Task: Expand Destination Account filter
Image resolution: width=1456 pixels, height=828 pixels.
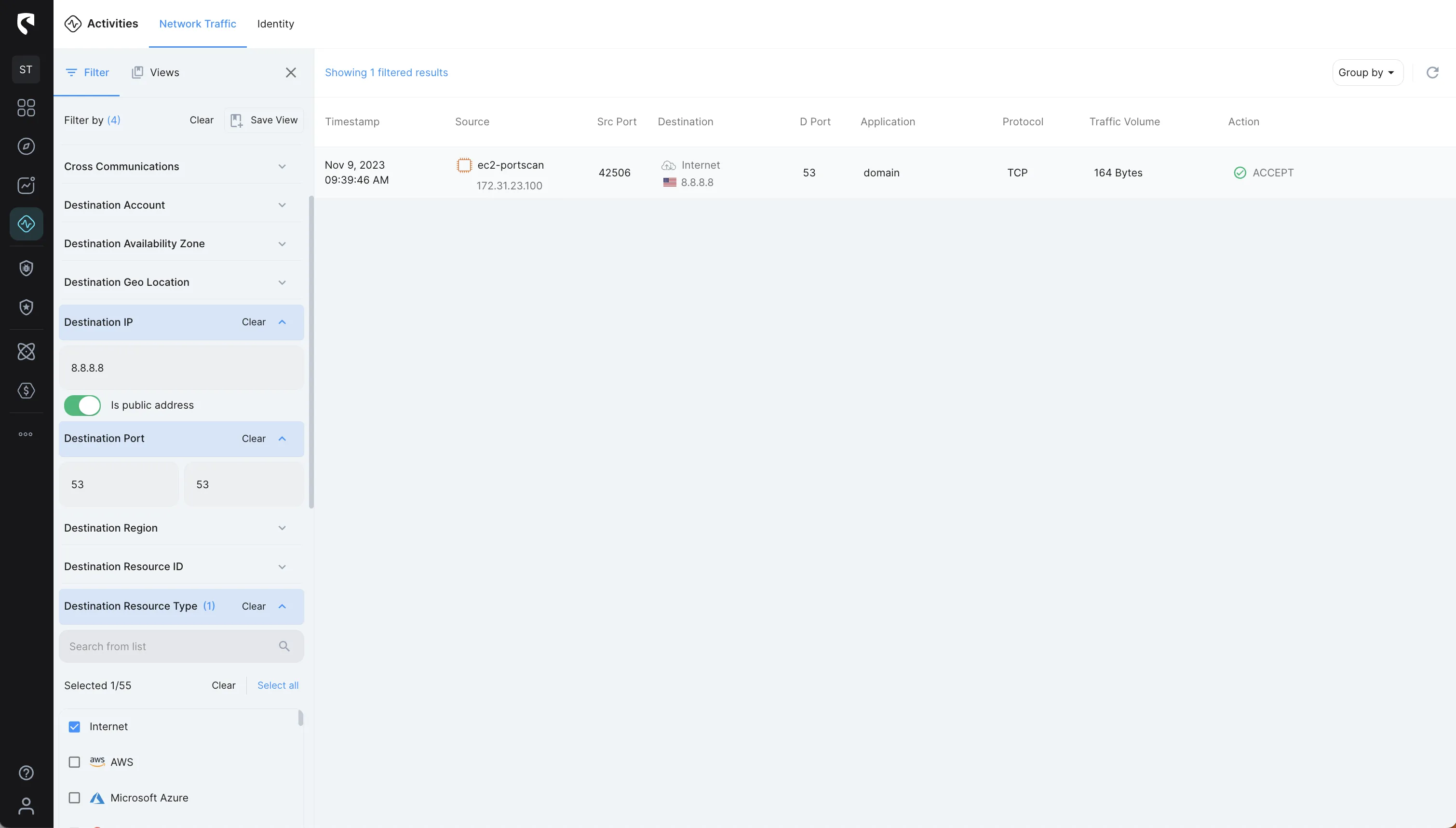Action: [282, 205]
